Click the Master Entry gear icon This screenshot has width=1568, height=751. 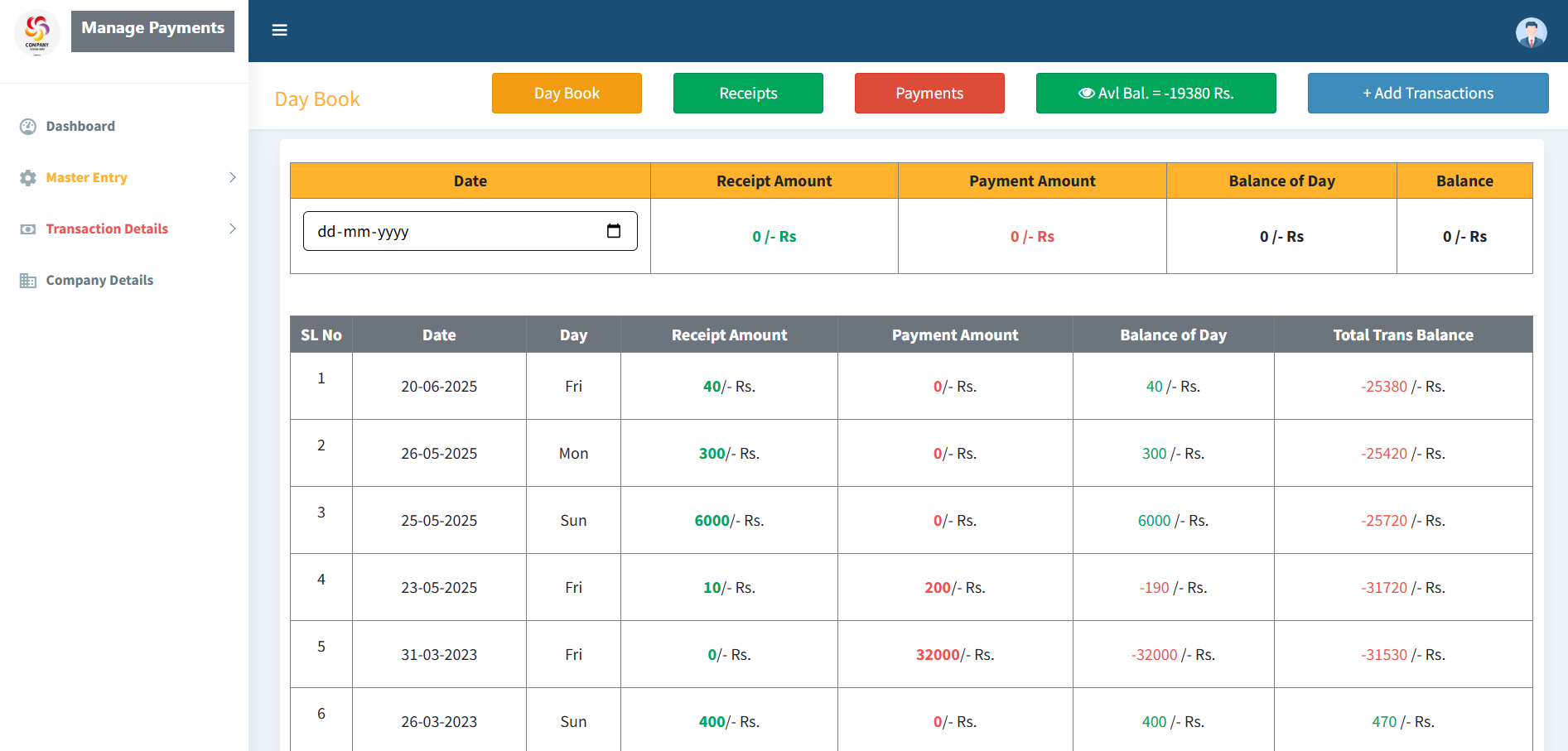pos(28,178)
